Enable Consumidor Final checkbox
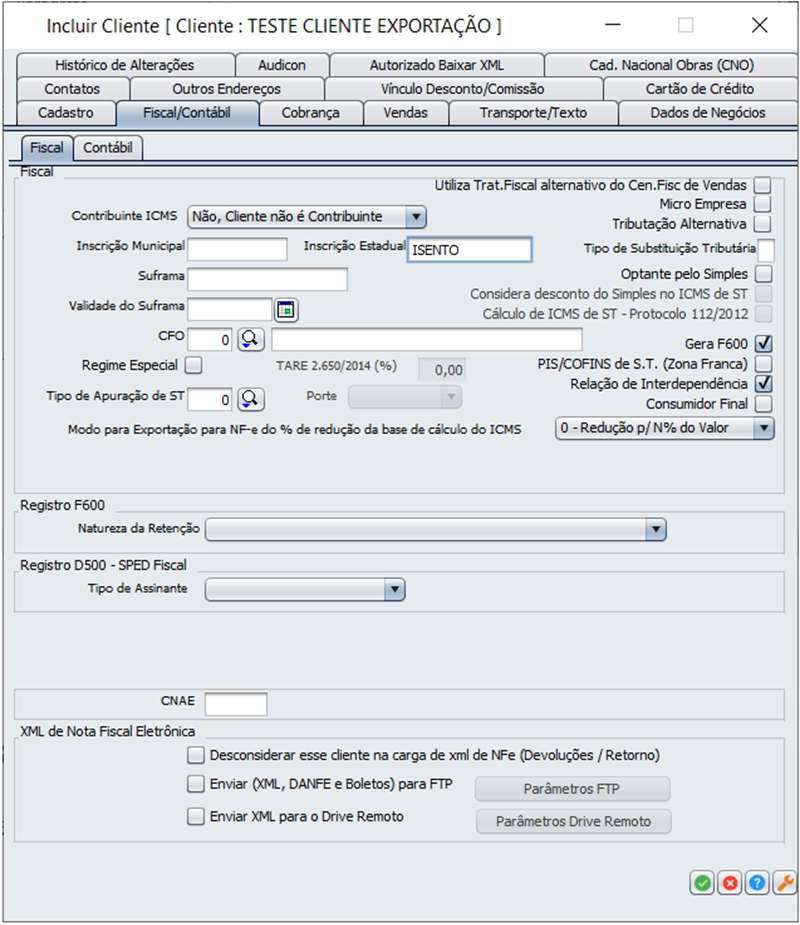 [764, 404]
